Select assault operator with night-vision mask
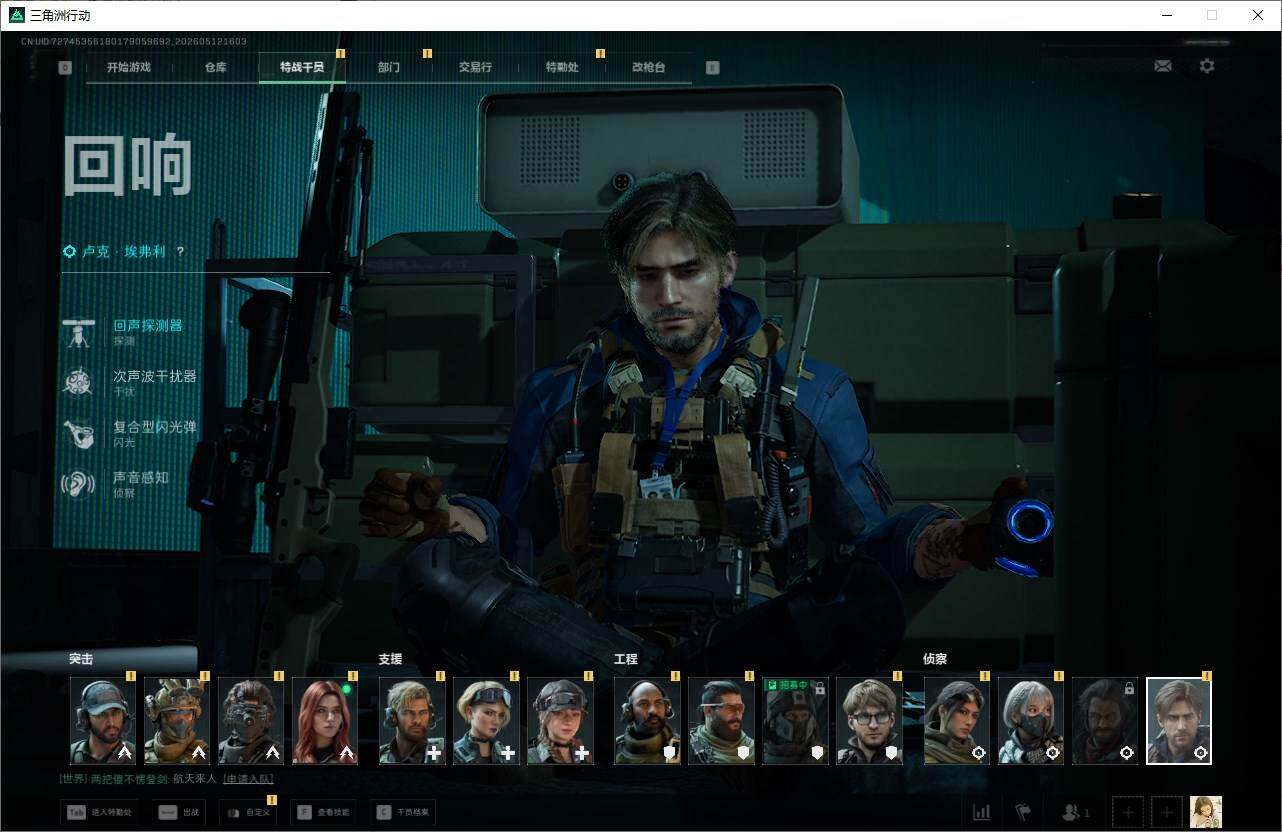Image resolution: width=1282 pixels, height=832 pixels. click(251, 721)
